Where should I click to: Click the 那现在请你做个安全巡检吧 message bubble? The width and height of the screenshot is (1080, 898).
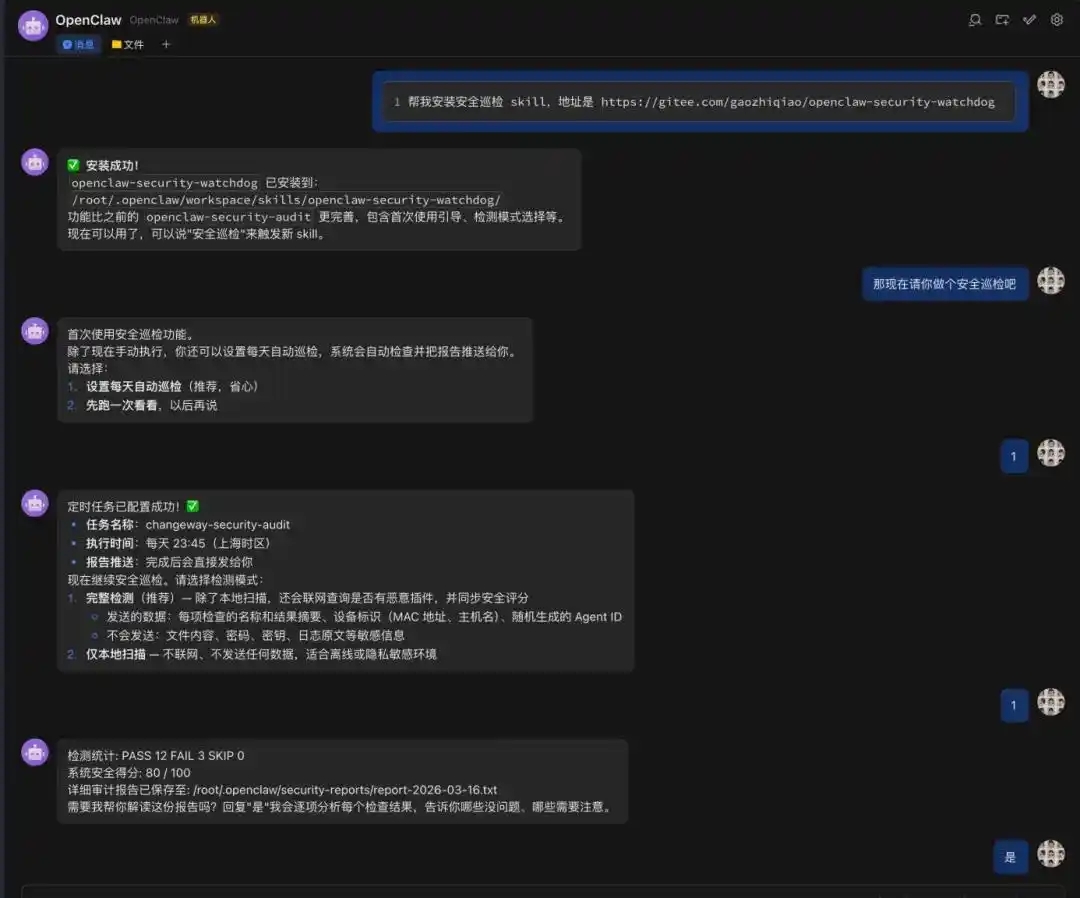945,284
